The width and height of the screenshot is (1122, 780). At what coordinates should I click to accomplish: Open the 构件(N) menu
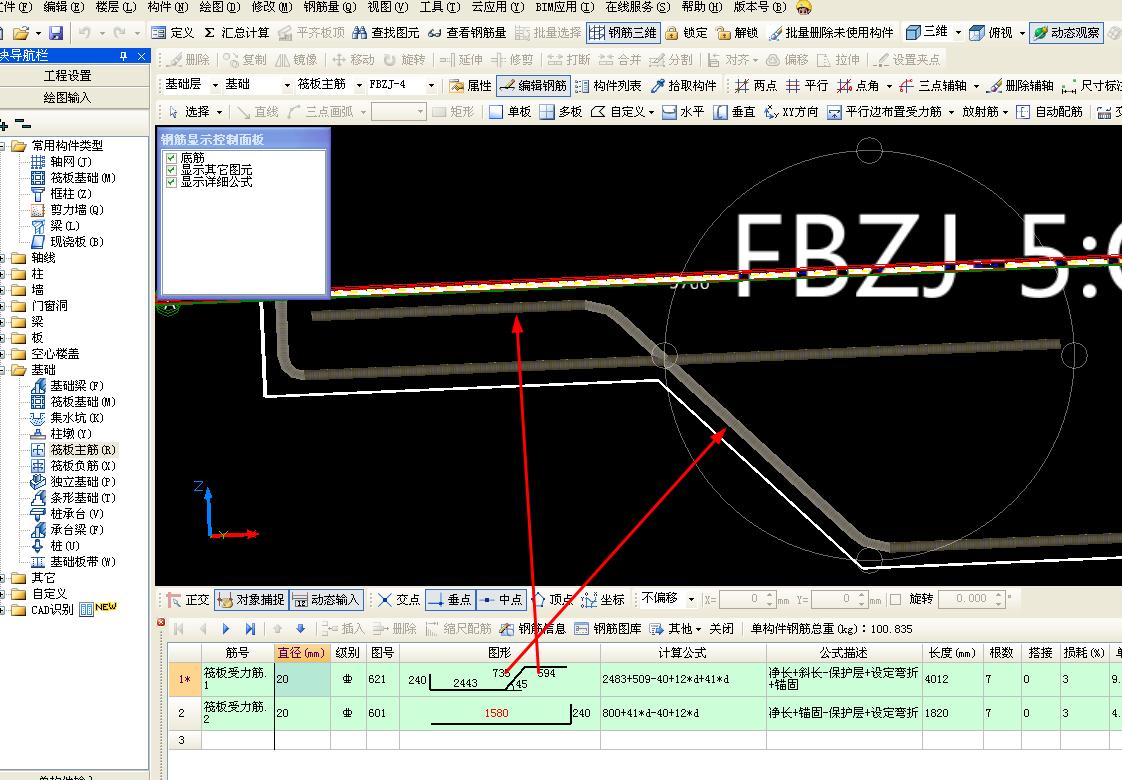pyautogui.click(x=167, y=7)
